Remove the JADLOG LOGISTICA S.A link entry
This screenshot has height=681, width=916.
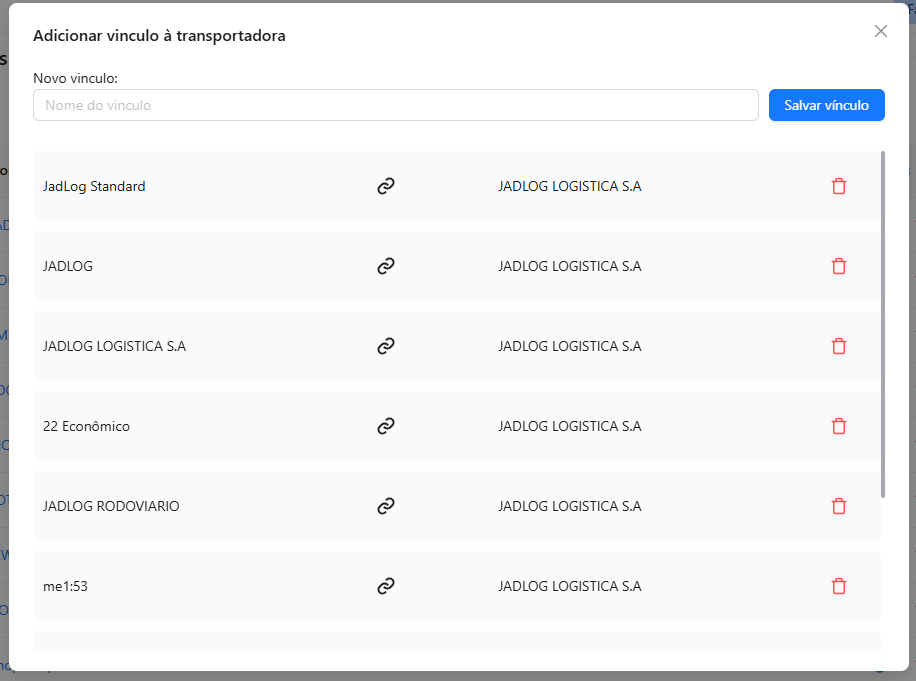(x=839, y=346)
